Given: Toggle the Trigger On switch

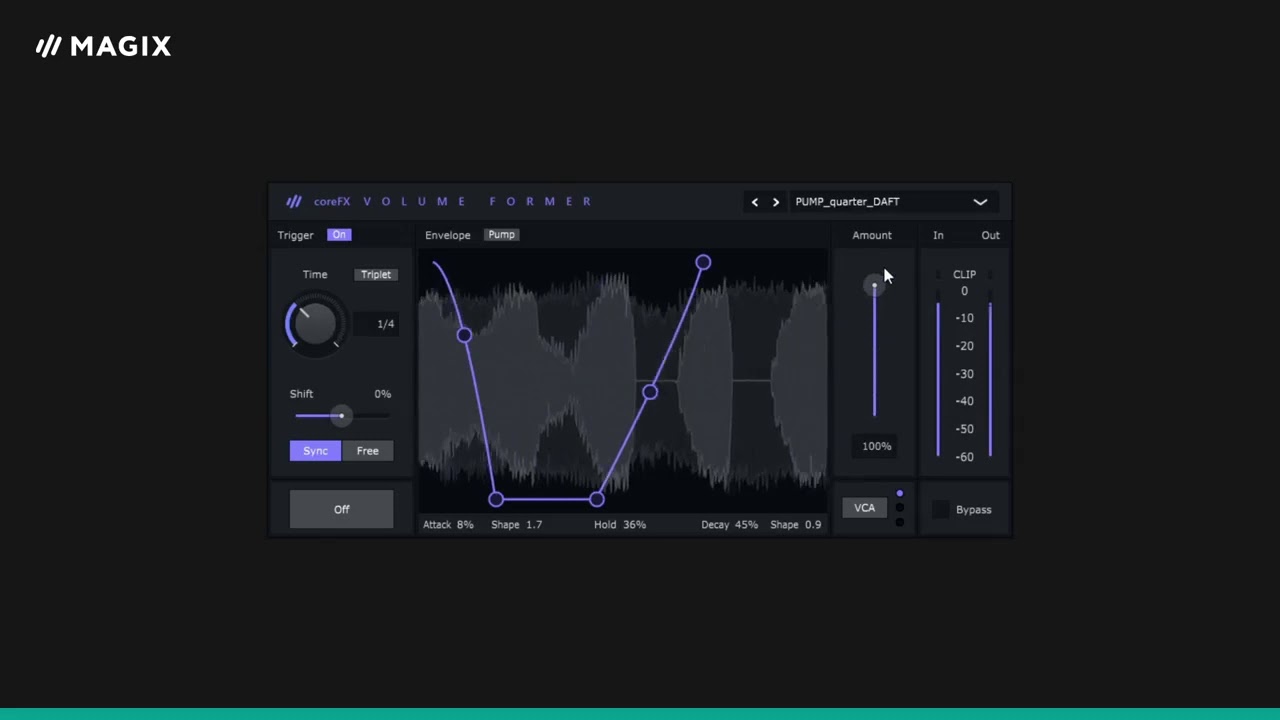Looking at the screenshot, I should click(x=339, y=235).
